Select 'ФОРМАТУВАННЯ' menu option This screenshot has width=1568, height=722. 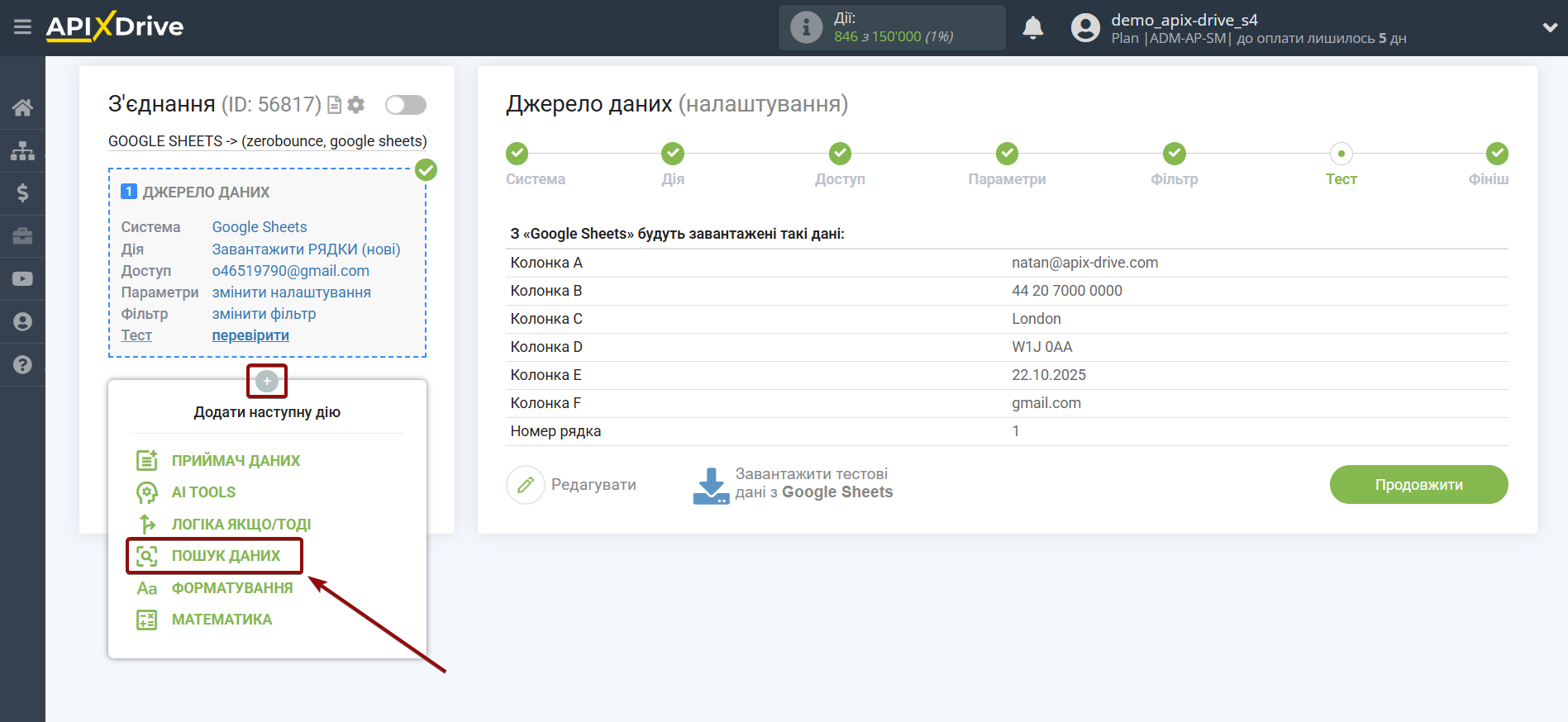(x=215, y=588)
